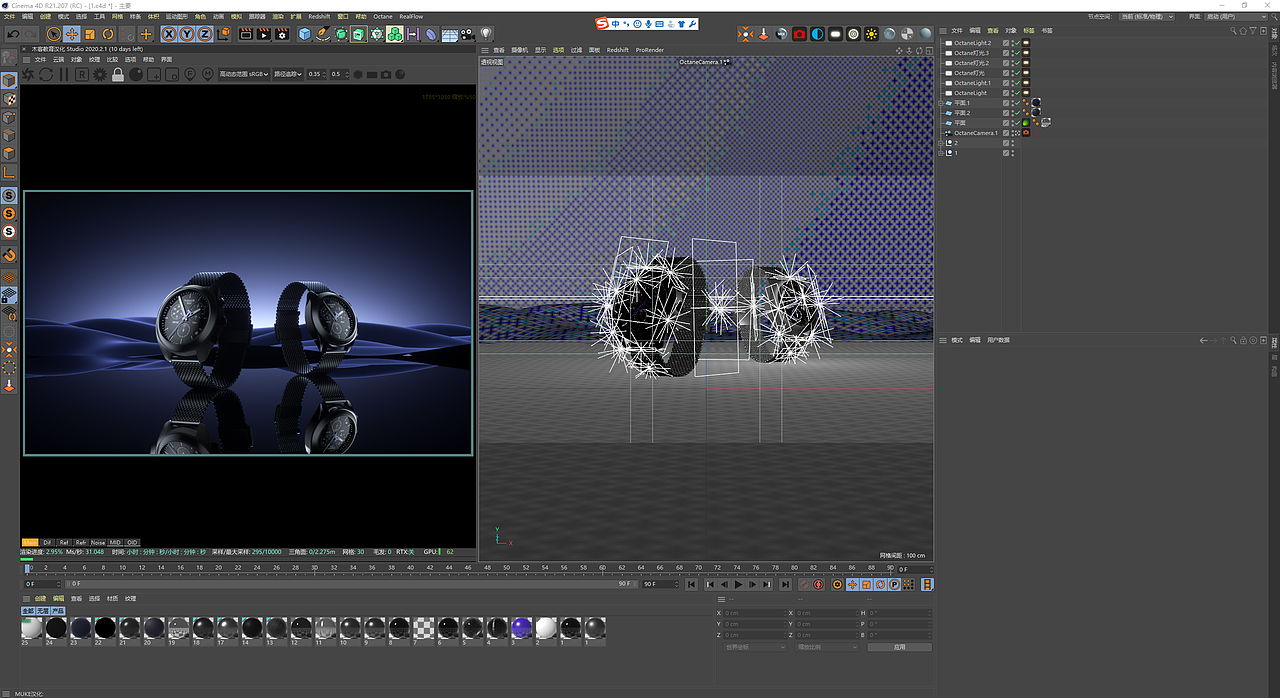Screen dimensions: 1280x698
Task: Select the purple material swatch numbered 3
Action: coord(520,628)
